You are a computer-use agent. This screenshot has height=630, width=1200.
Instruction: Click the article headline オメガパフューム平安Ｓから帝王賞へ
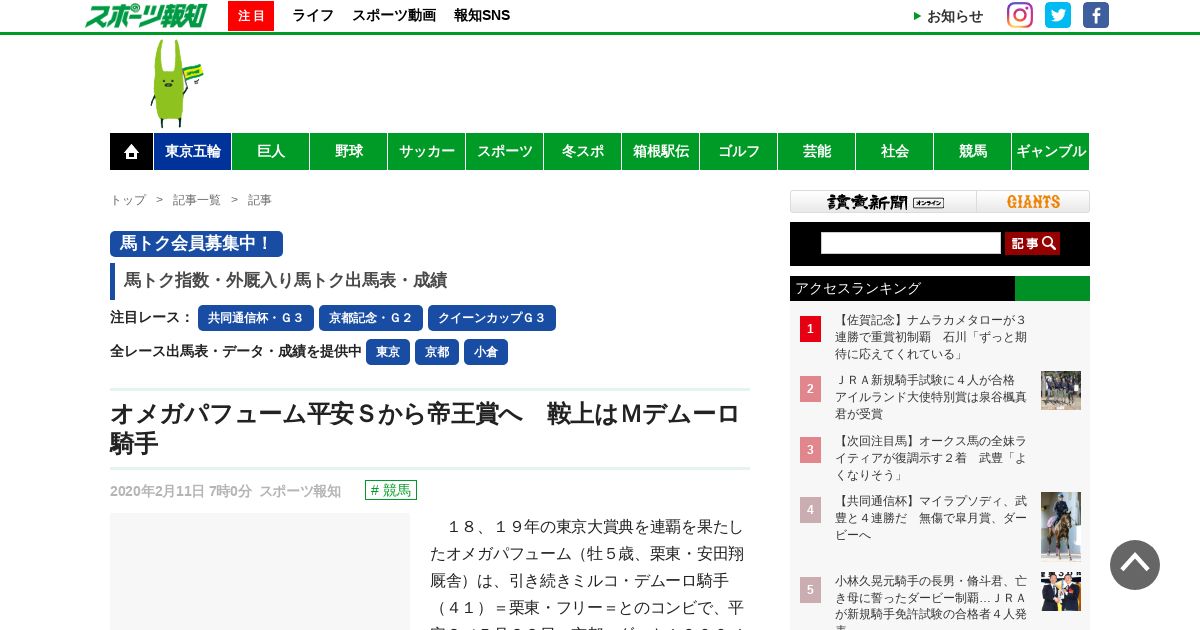[x=425, y=428]
